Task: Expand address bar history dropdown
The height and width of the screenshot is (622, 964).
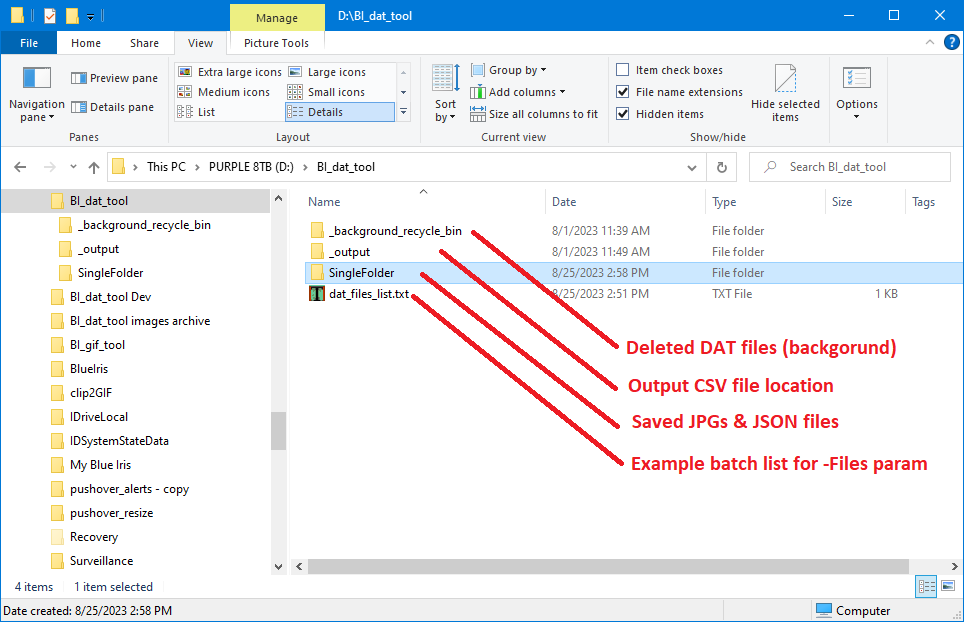Action: click(692, 167)
